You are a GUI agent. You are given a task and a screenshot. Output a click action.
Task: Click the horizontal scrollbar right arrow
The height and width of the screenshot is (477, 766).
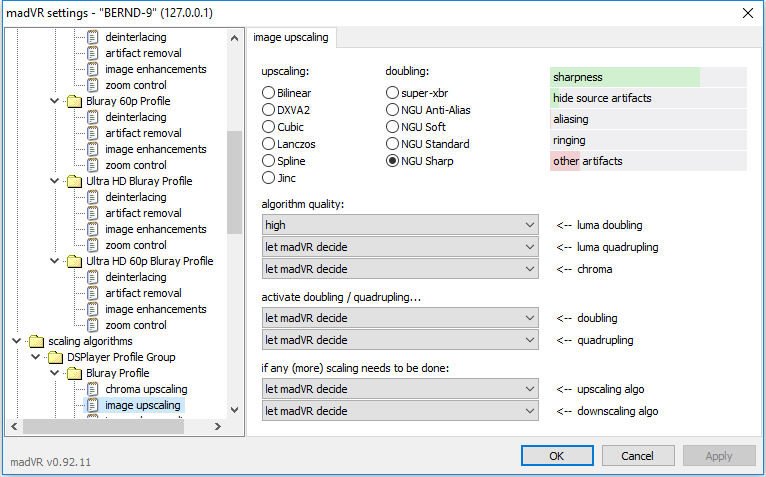coord(218,427)
